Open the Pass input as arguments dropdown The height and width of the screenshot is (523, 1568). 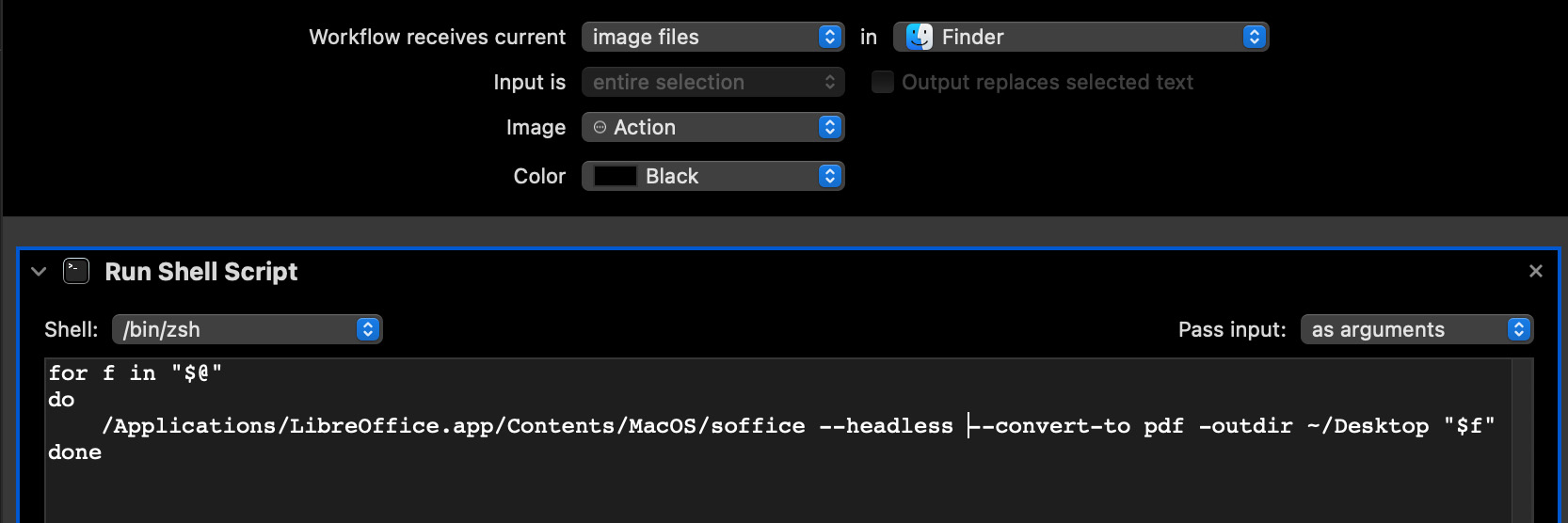[x=1416, y=329]
